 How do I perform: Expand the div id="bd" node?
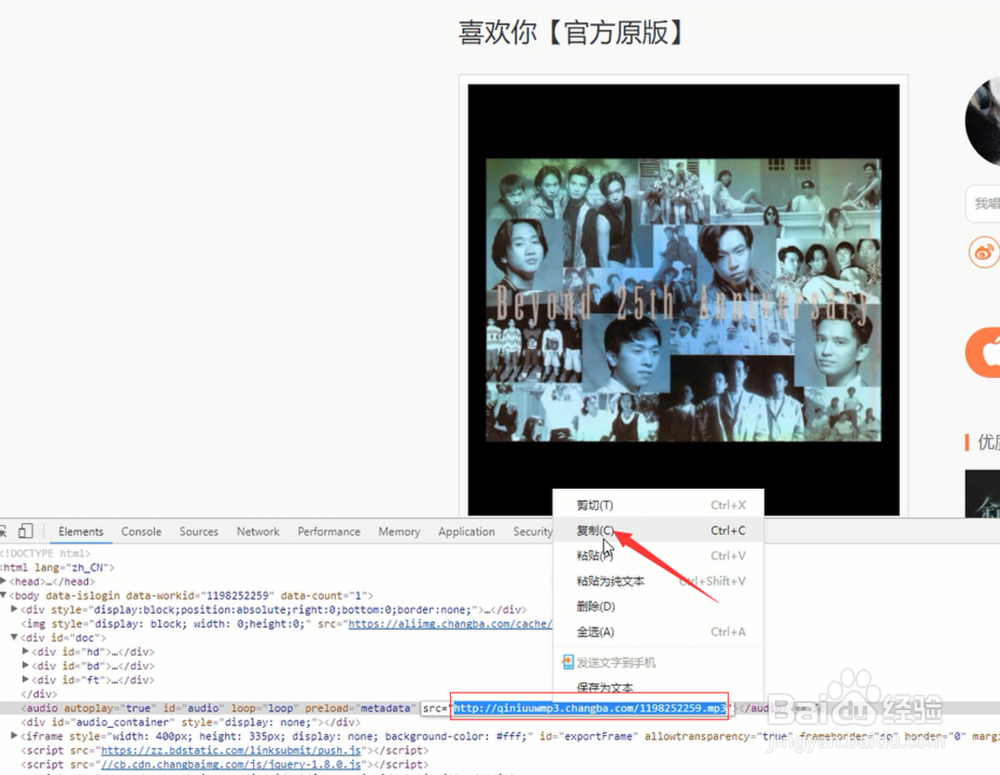[26, 665]
